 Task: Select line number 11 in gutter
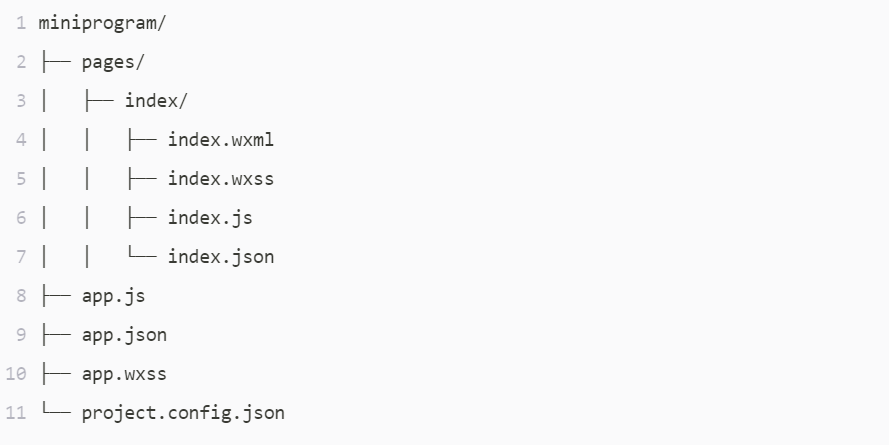pos(16,413)
